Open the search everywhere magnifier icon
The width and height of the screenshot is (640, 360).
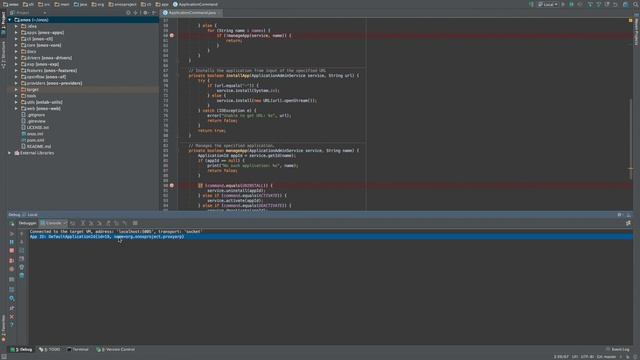point(635,4)
